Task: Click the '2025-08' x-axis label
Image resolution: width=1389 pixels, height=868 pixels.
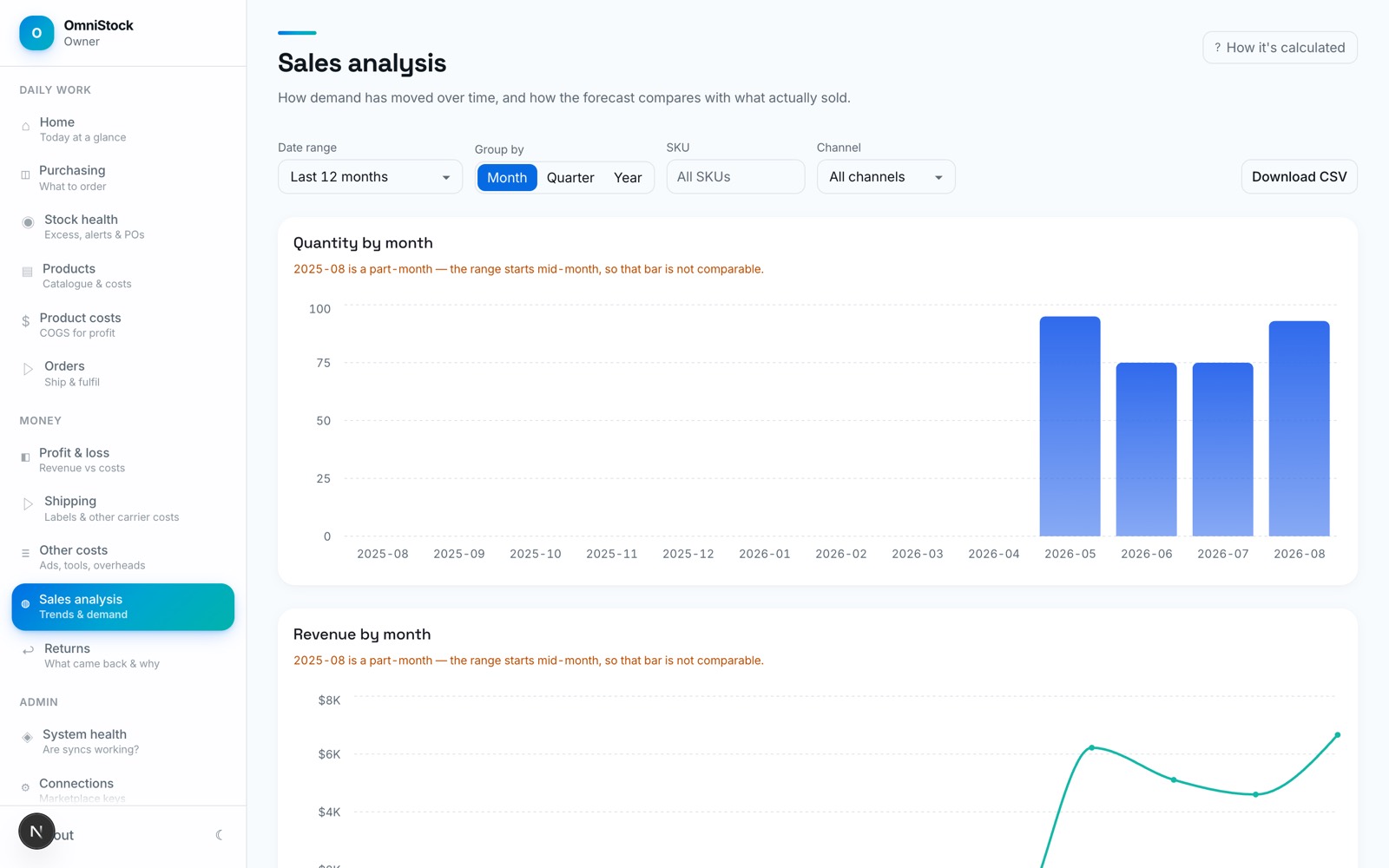Action: (x=382, y=554)
